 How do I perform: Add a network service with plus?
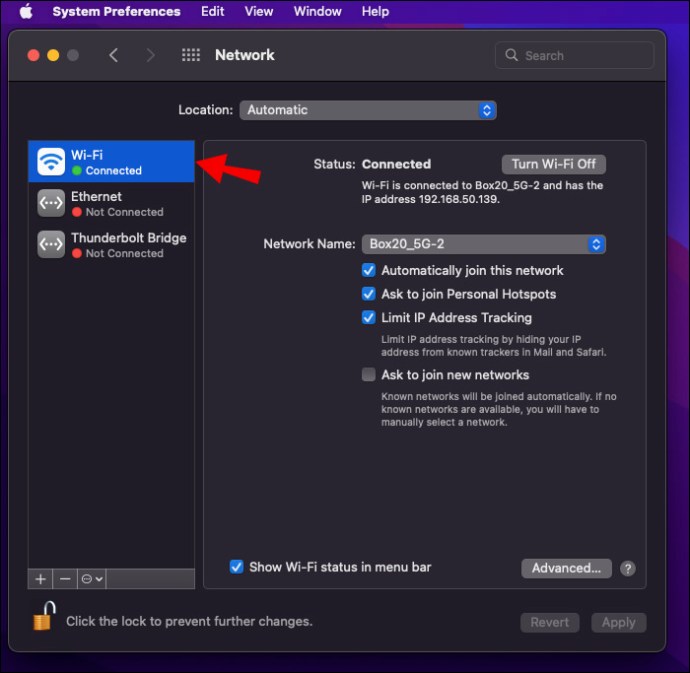coord(40,579)
